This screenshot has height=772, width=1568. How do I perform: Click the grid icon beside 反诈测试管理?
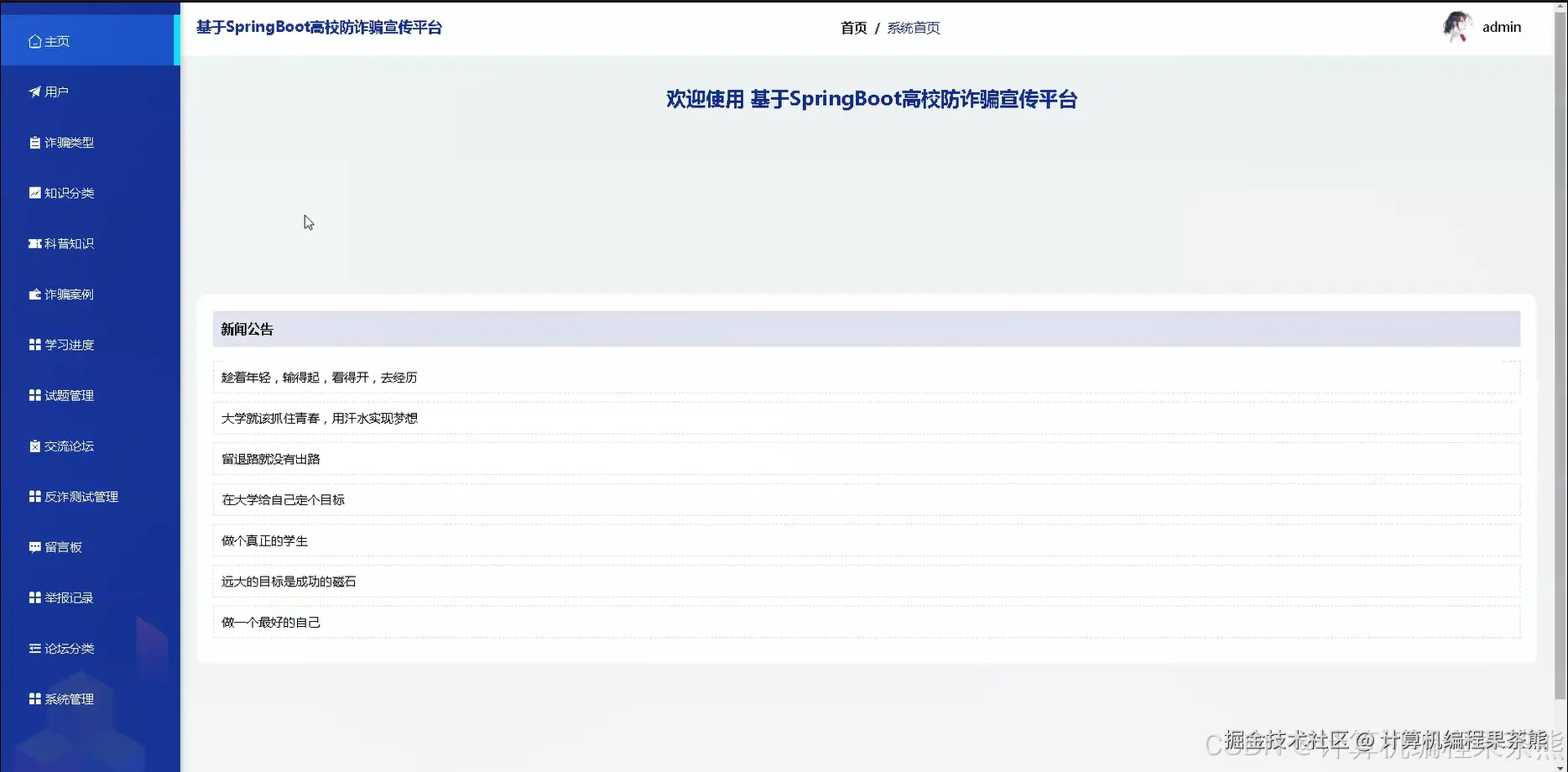[x=34, y=497]
